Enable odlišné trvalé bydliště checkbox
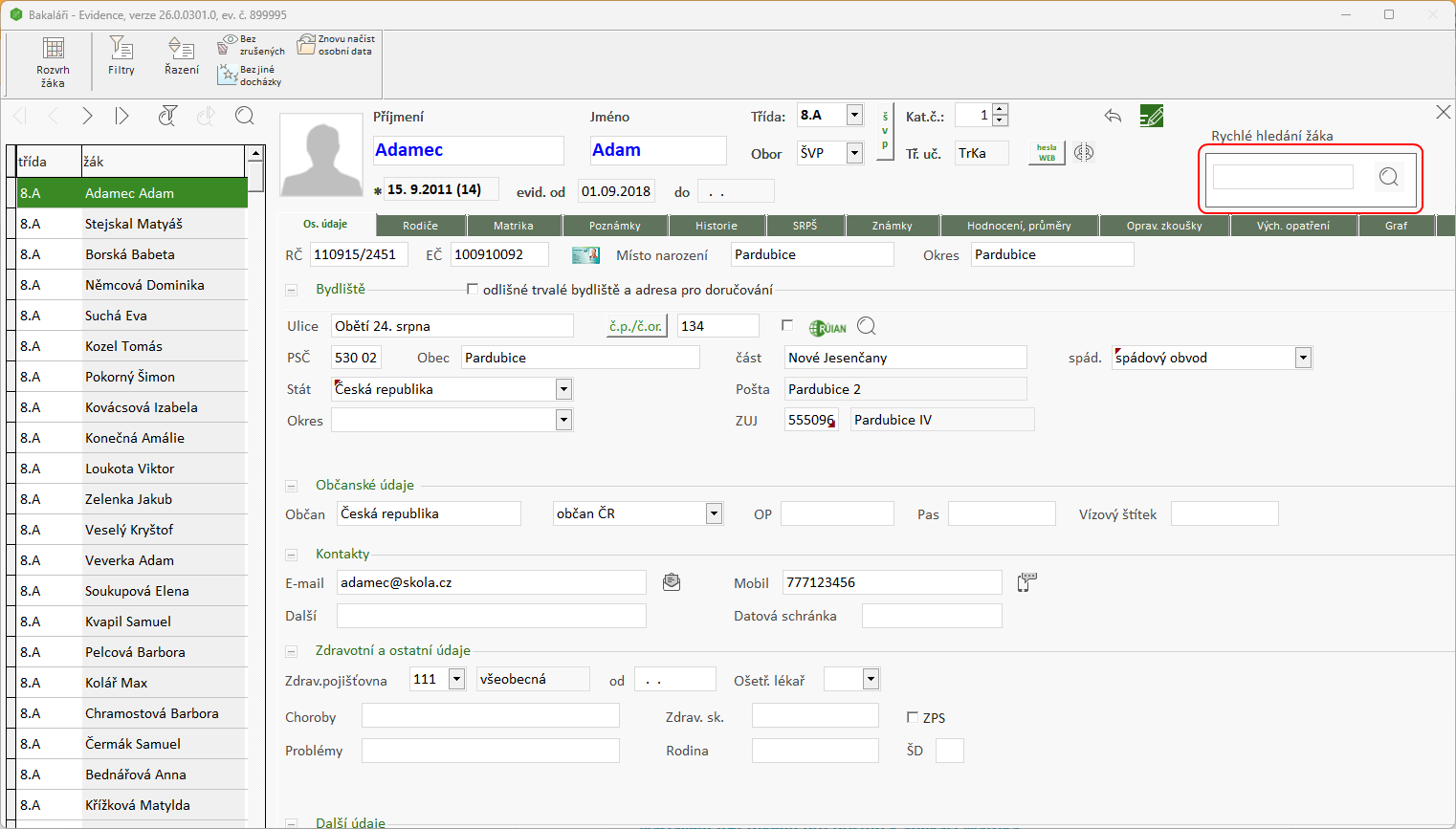 tap(472, 289)
